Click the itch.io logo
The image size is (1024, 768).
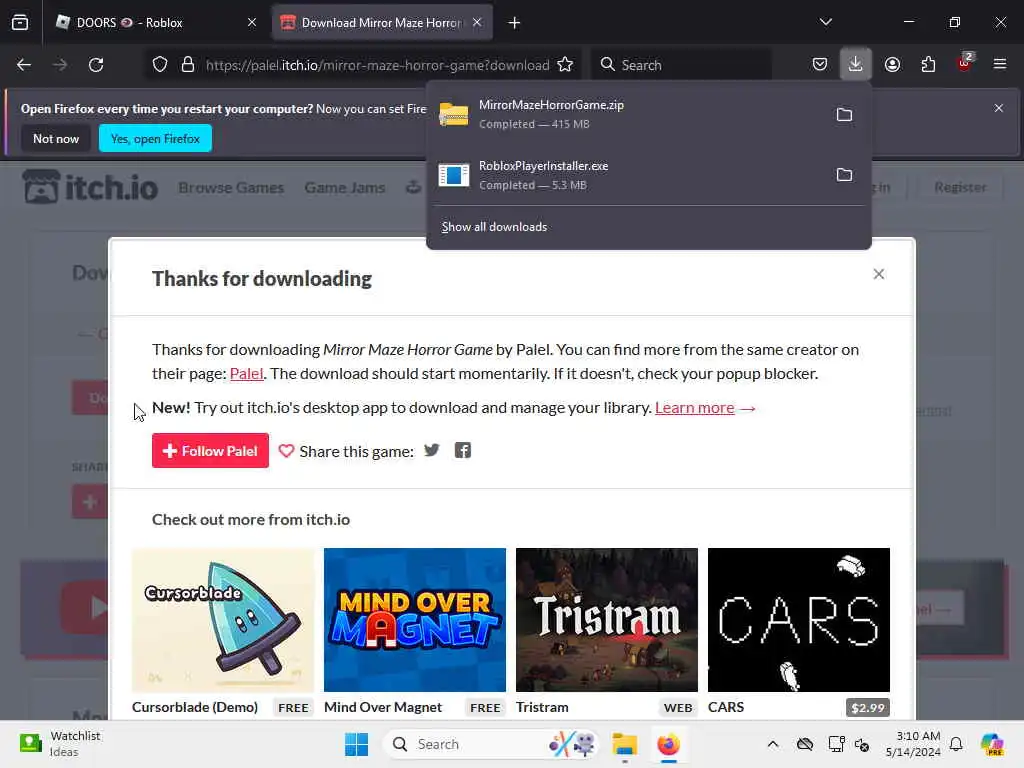coord(90,187)
